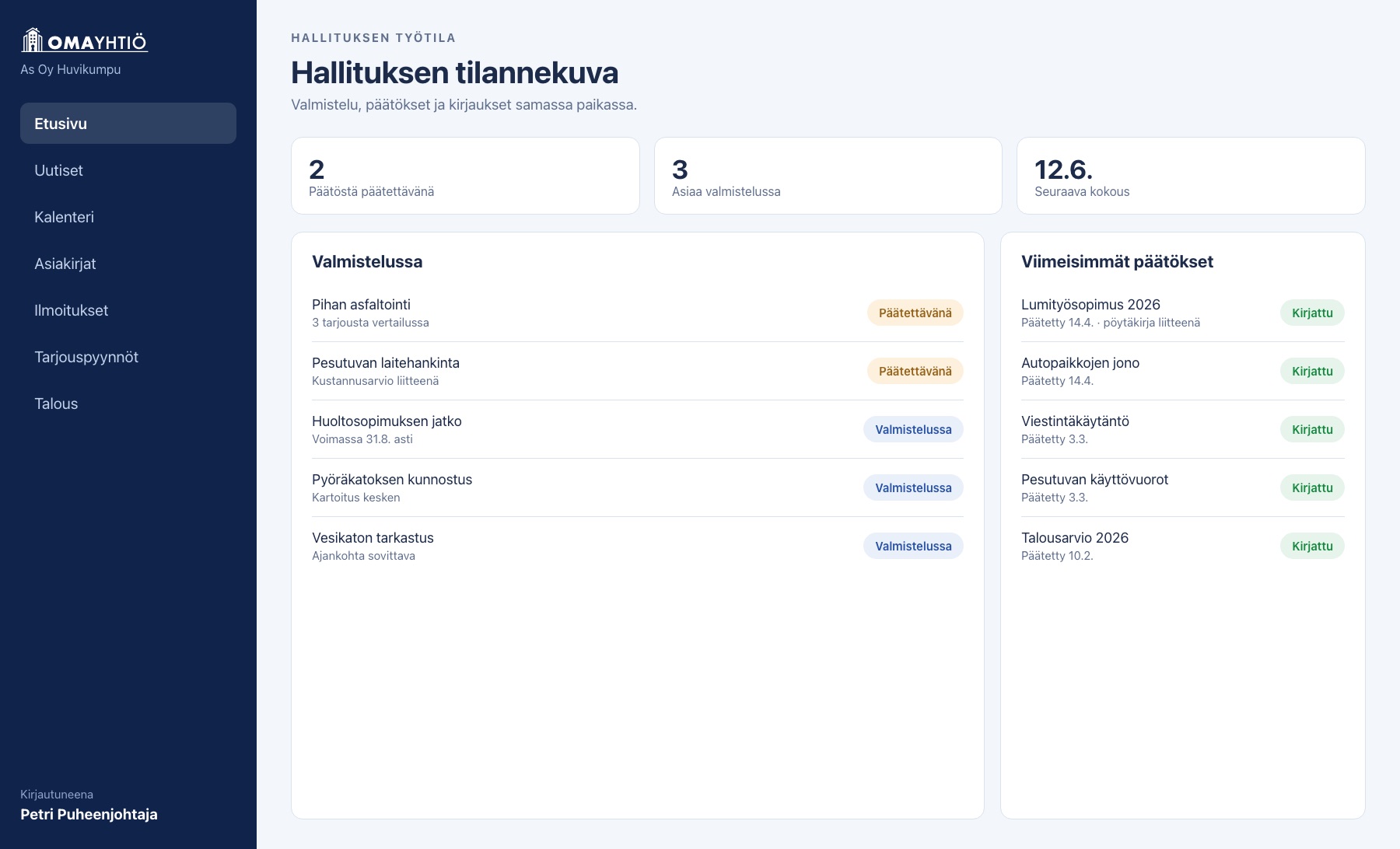The width and height of the screenshot is (1400, 849).
Task: Open Vesikaton tarkastus item
Action: pyautogui.click(x=638, y=546)
